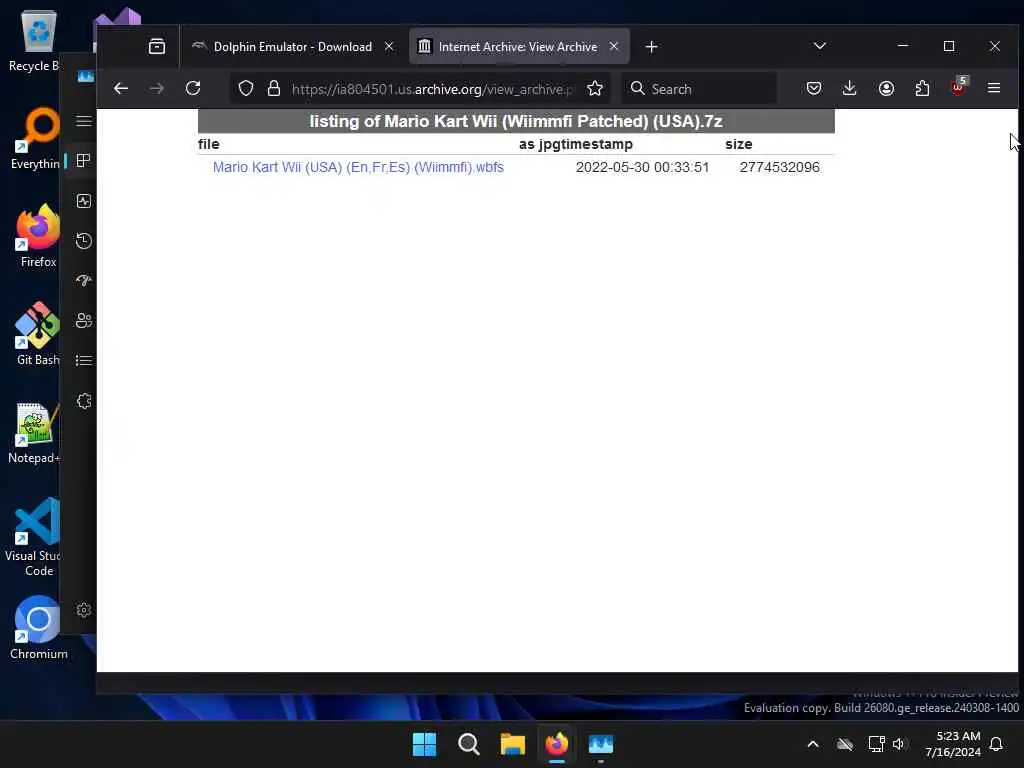Select the Git Bash desktop shortcut
This screenshot has height=768, width=1024.
click(x=37, y=334)
